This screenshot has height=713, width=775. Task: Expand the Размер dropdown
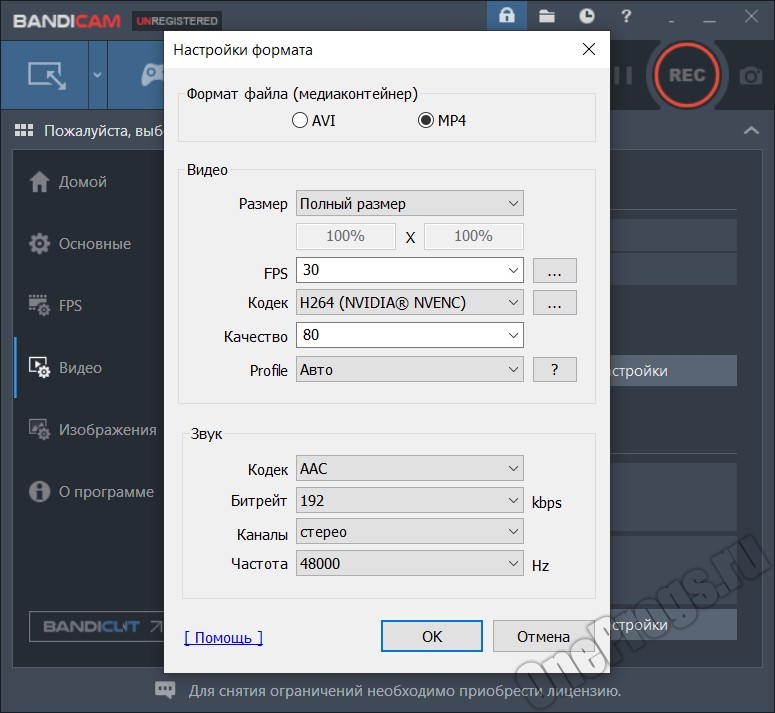click(409, 204)
